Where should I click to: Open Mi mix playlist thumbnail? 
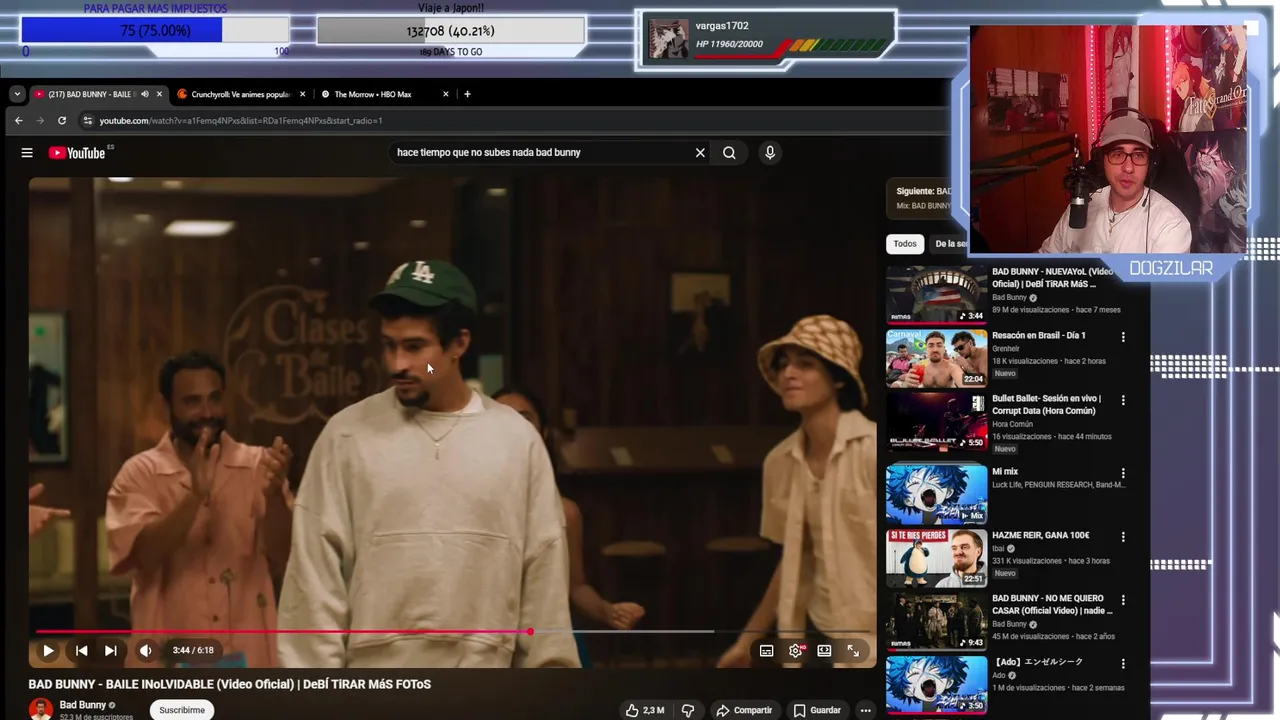point(936,494)
